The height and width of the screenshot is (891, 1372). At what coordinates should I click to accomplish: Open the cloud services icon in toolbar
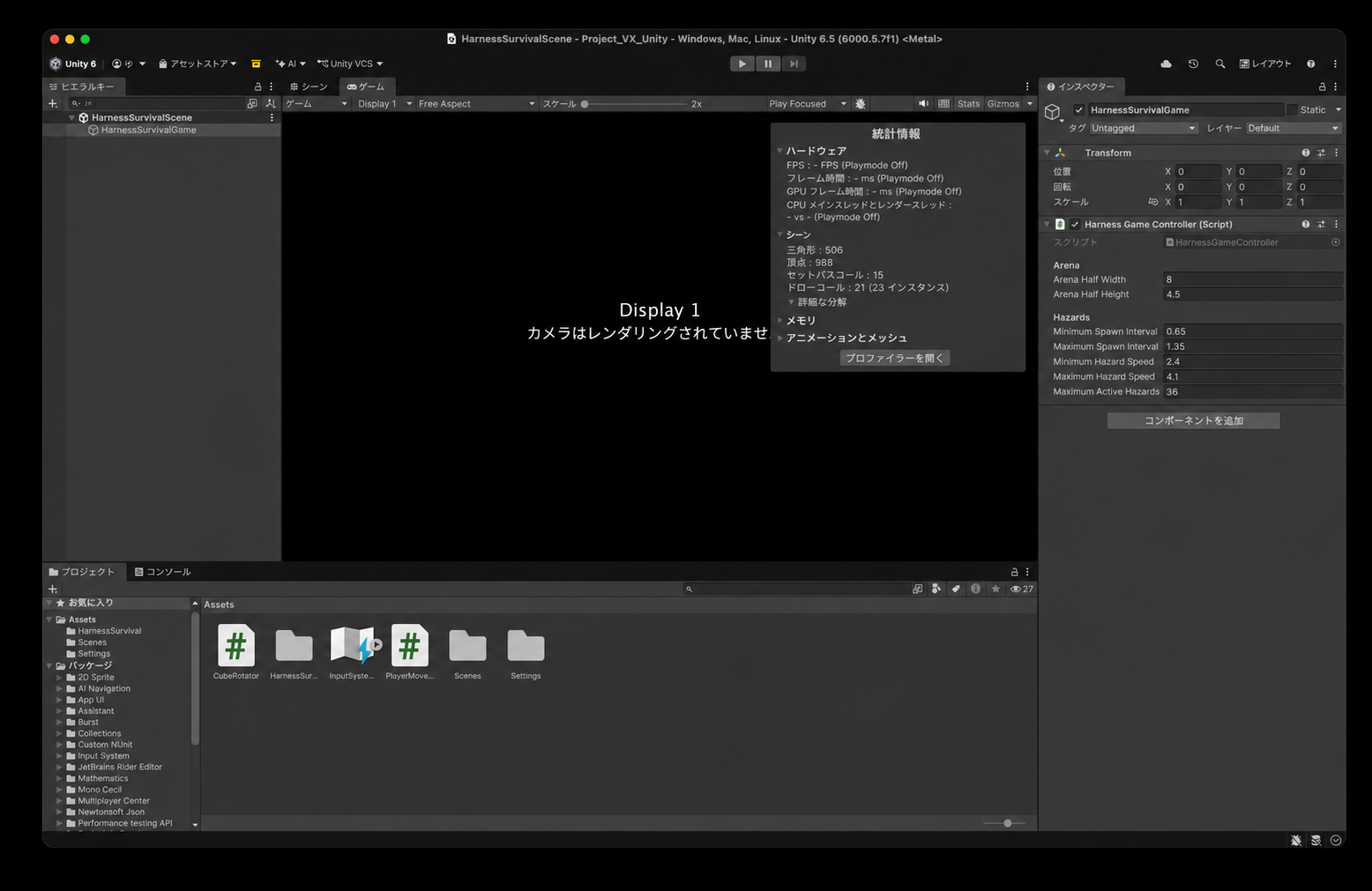tap(1166, 63)
